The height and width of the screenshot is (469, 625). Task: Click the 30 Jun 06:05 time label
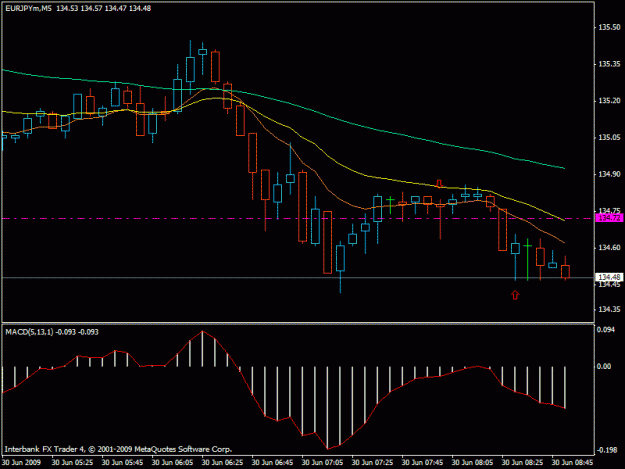click(173, 463)
